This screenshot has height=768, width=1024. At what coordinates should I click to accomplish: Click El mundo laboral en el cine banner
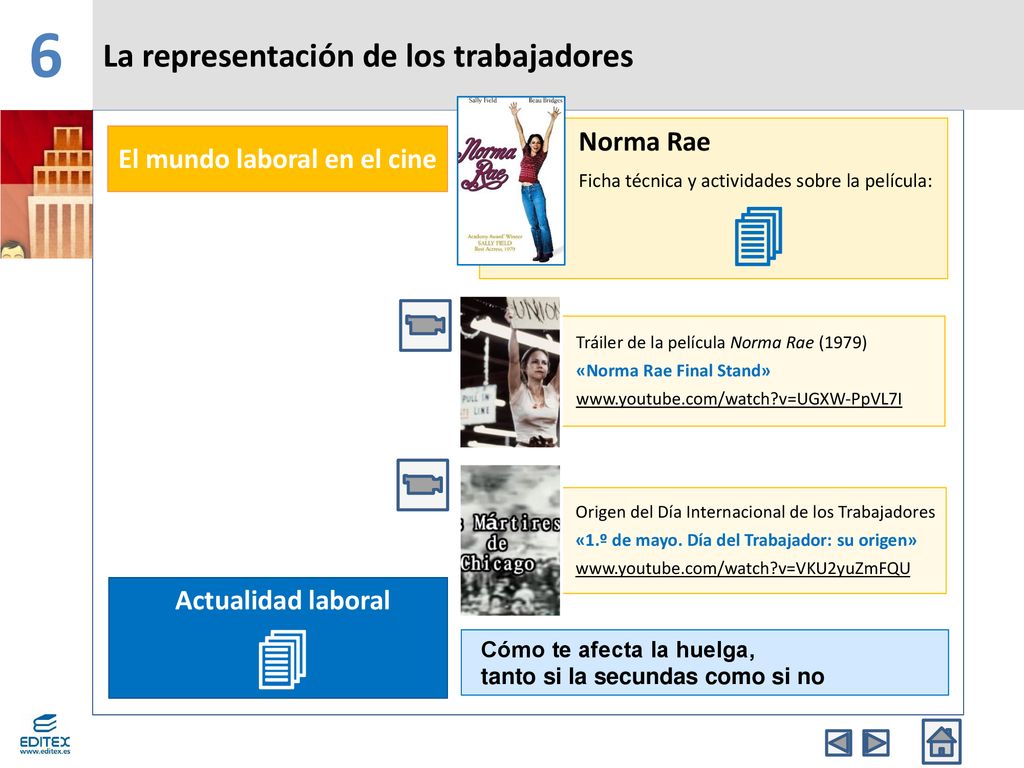[x=278, y=159]
